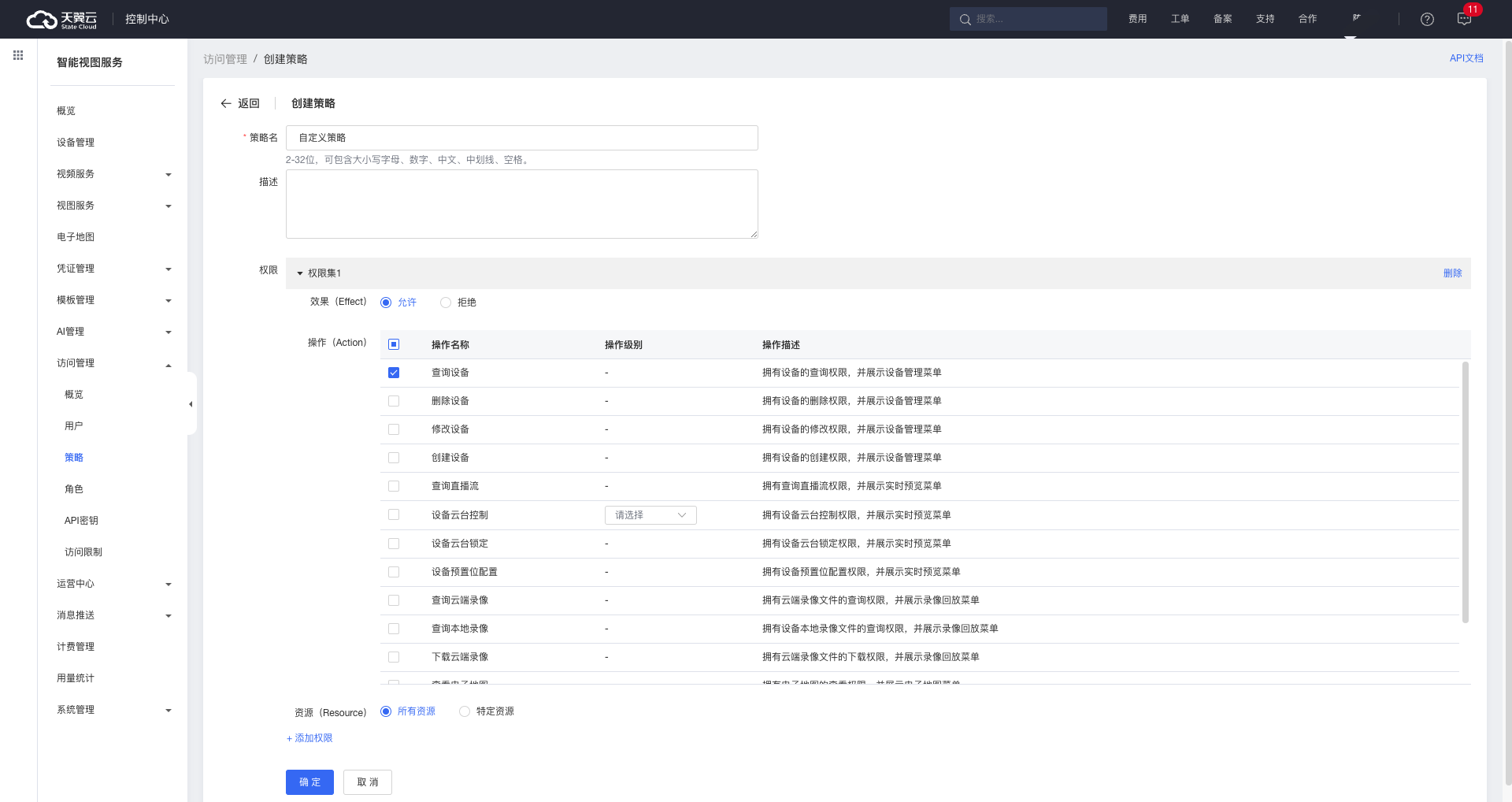Open the 请选择 operation level dropdown

(x=650, y=515)
